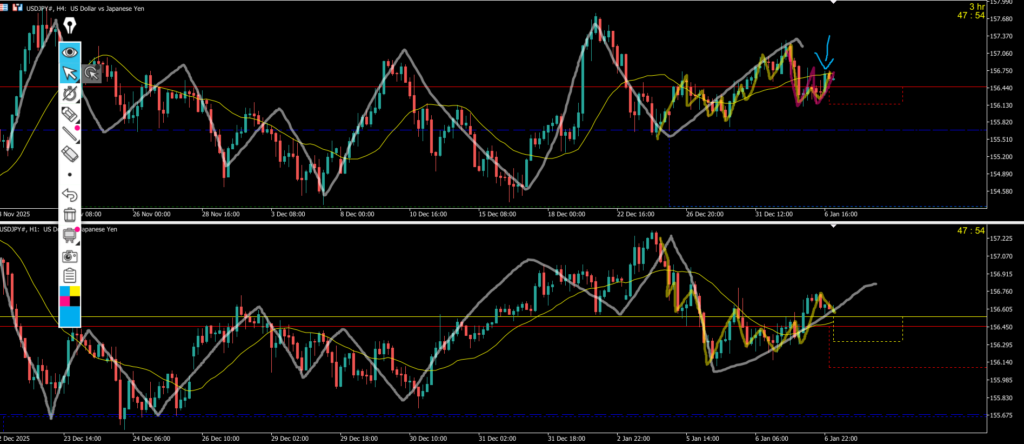Click the monitor screen capture icon

coord(70,234)
